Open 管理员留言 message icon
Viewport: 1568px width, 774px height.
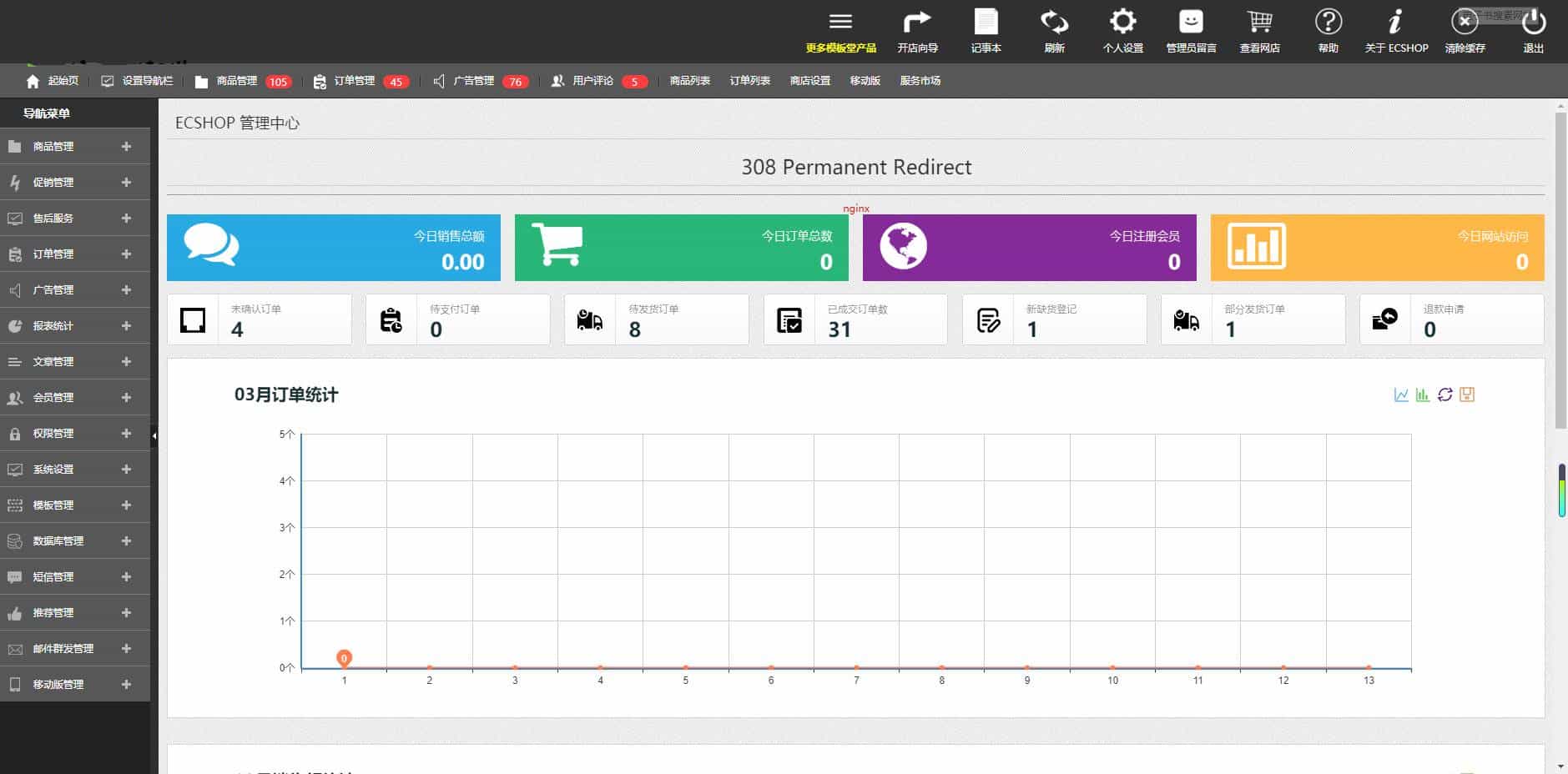tap(1191, 22)
